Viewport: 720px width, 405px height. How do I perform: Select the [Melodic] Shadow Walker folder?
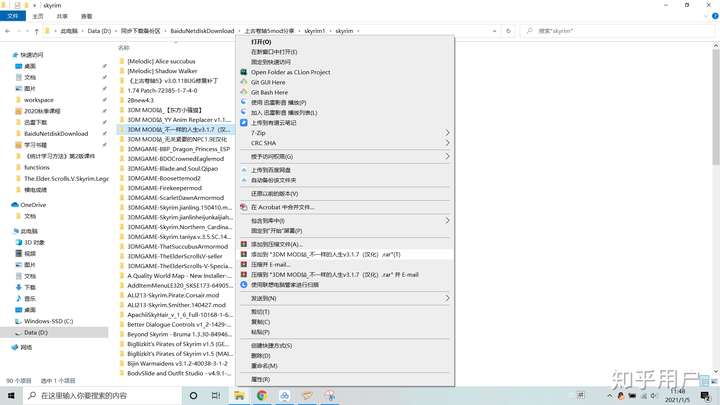[x=162, y=71]
